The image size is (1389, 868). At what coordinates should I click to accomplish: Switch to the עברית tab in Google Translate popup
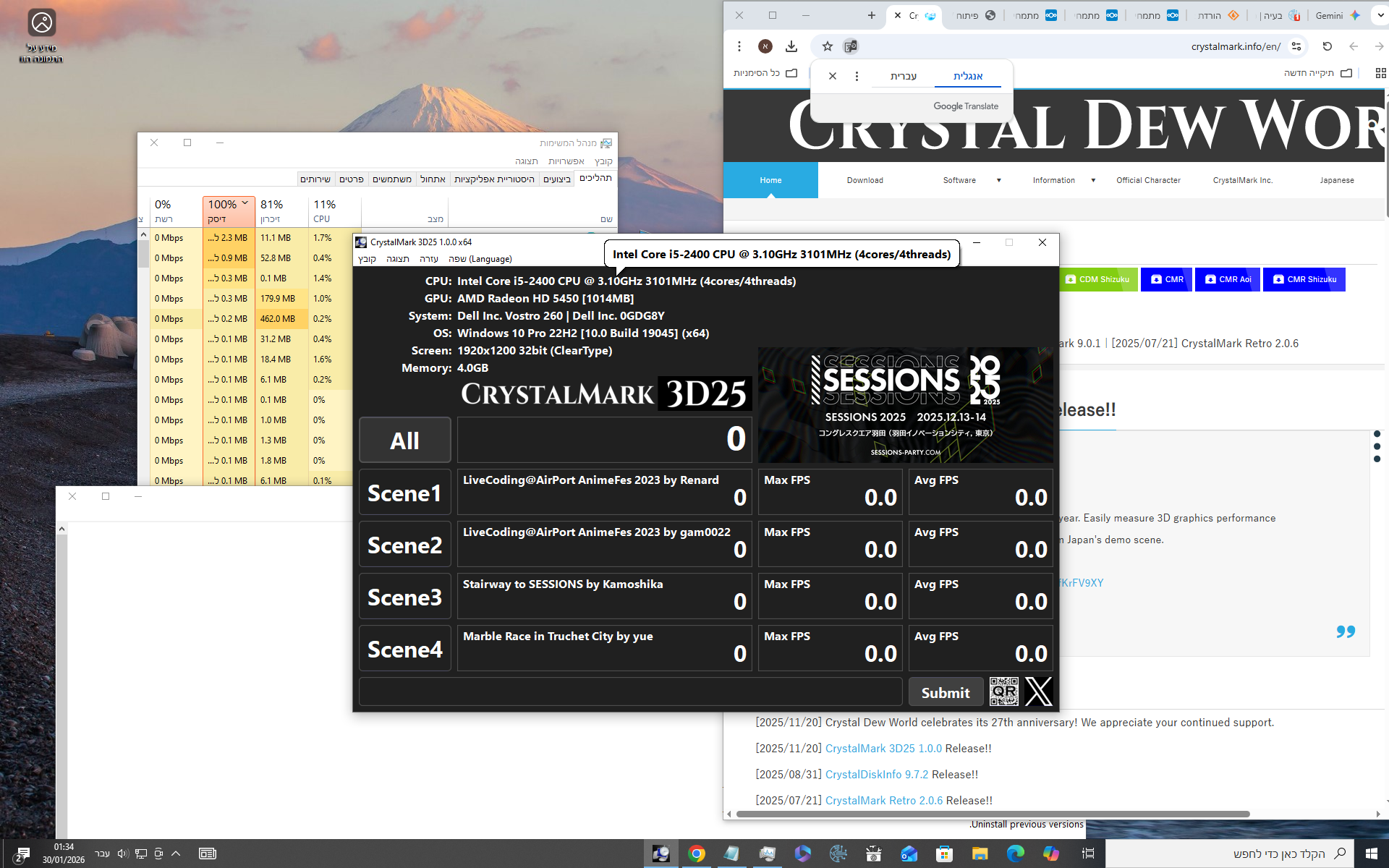[x=902, y=75]
